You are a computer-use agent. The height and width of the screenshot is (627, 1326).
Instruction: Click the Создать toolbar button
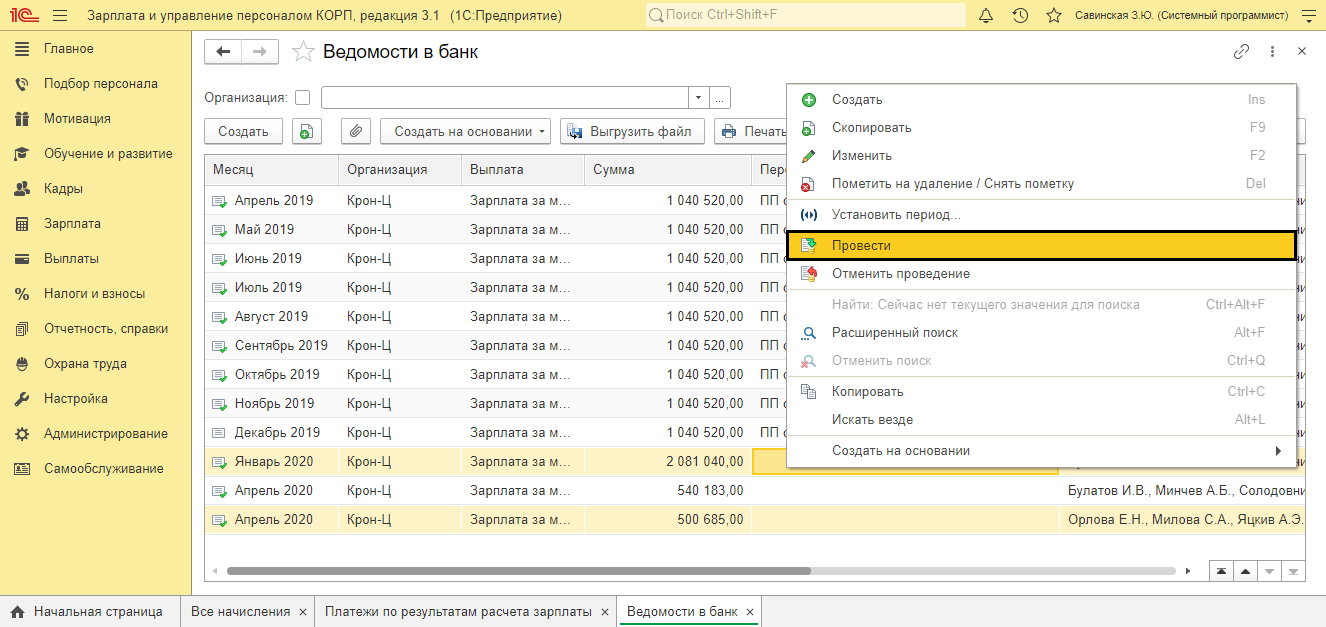(244, 131)
